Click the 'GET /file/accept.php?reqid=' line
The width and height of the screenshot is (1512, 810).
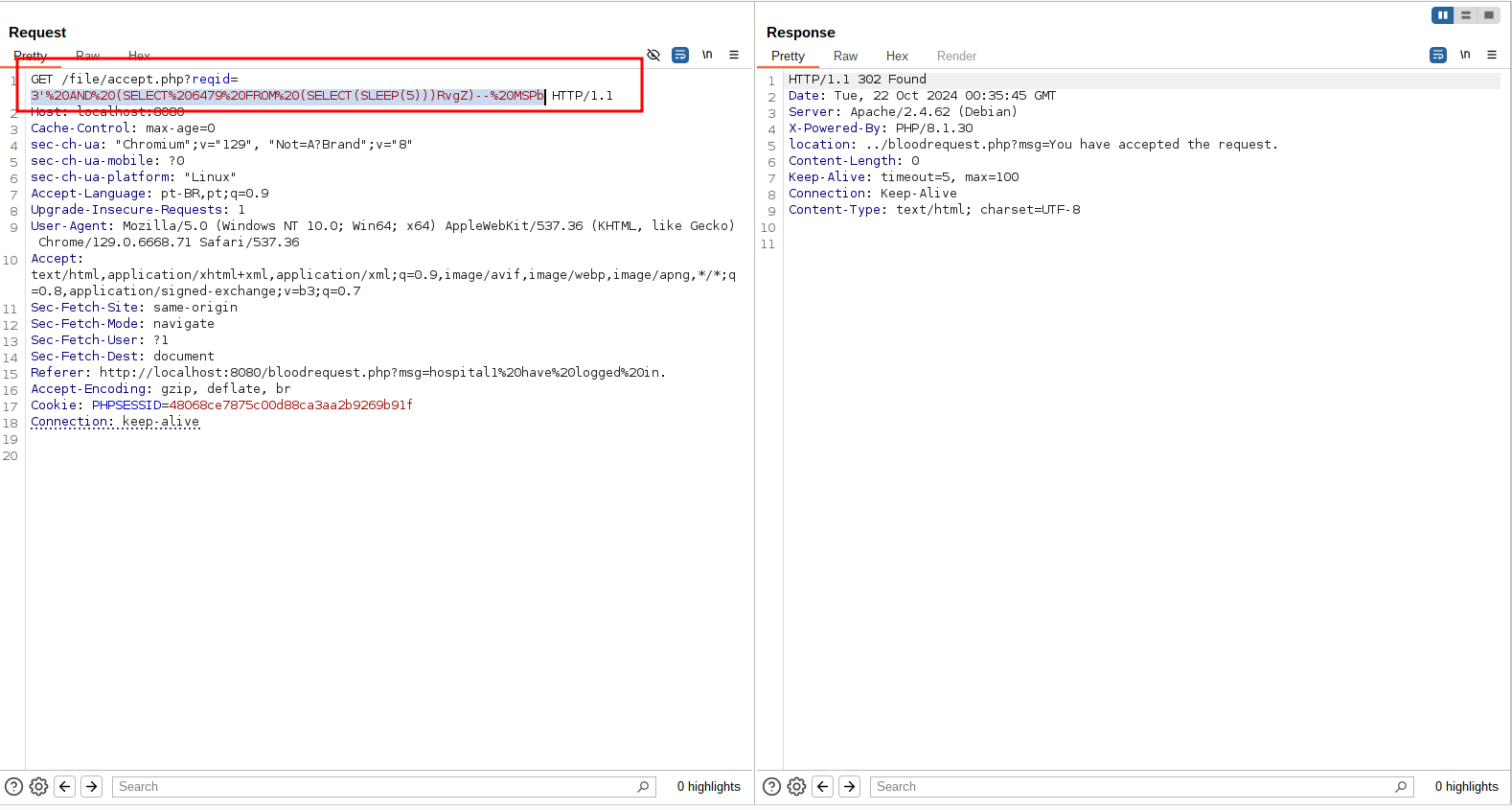(134, 80)
